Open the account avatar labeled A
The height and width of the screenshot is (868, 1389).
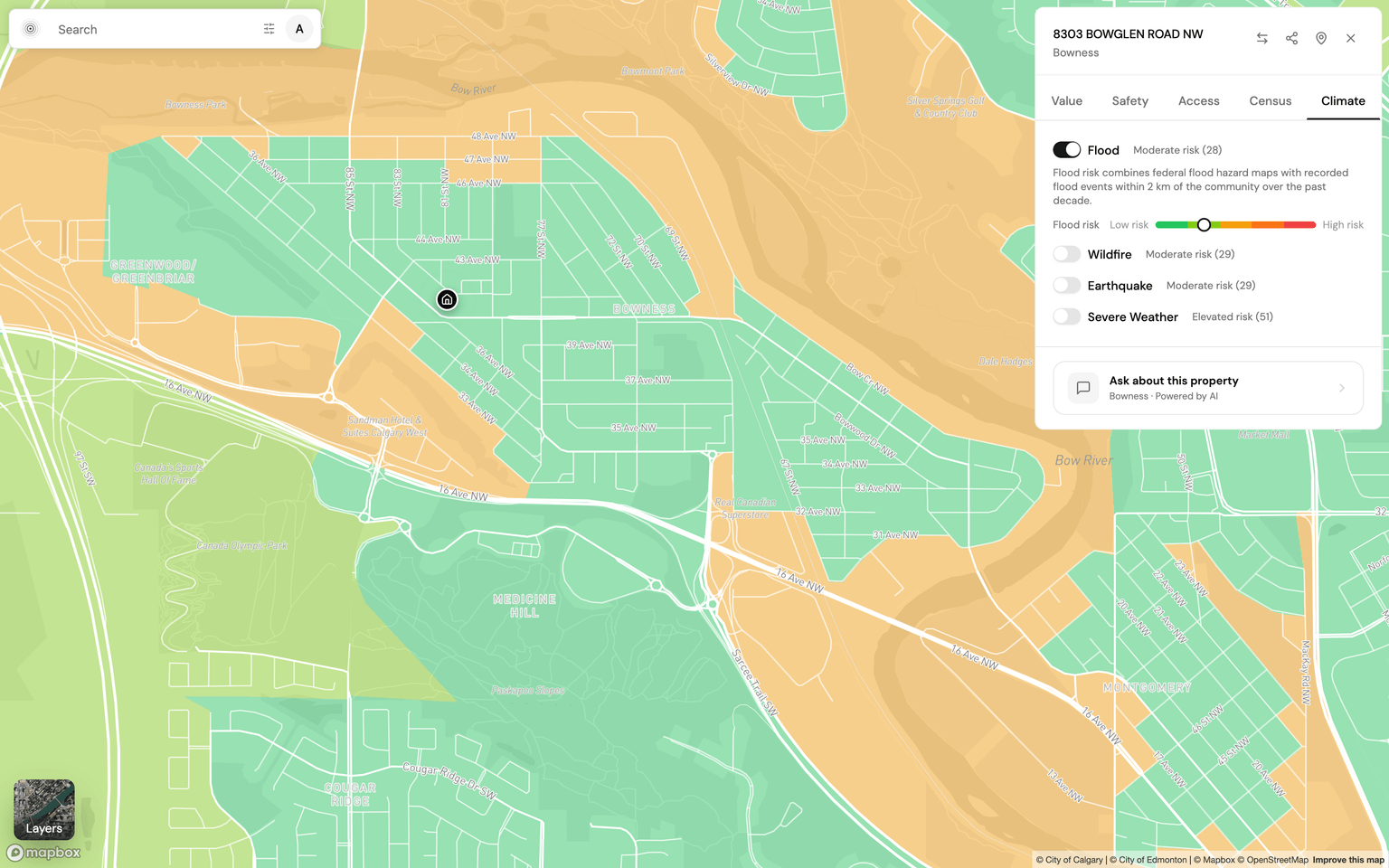[299, 29]
